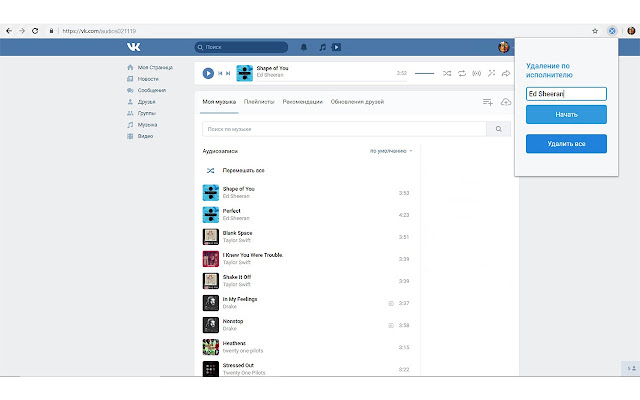Click the add playlist icon

(x=488, y=102)
